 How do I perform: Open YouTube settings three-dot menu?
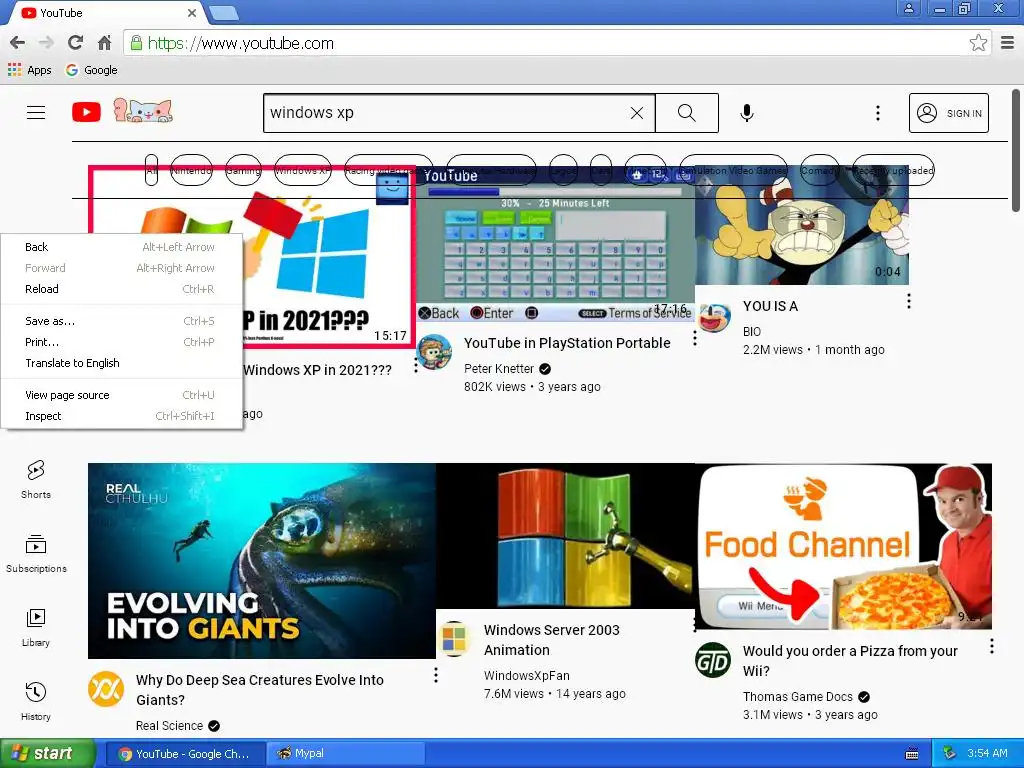pyautogui.click(x=878, y=113)
